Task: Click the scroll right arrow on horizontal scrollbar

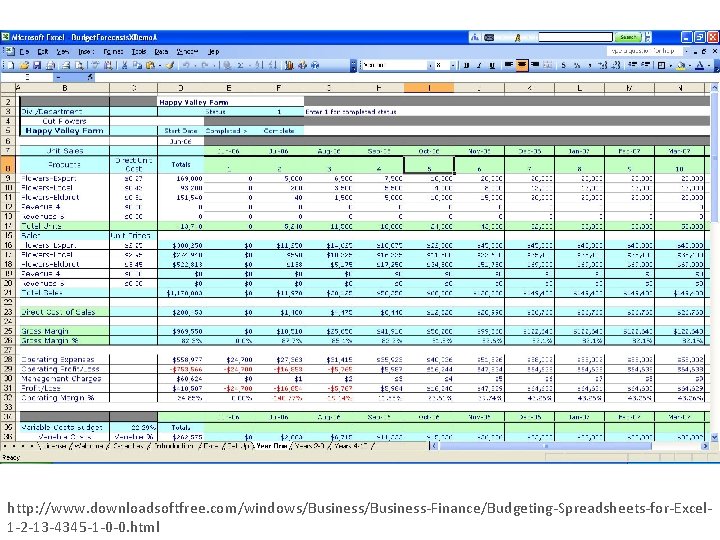Action: pyautogui.click(x=705, y=446)
